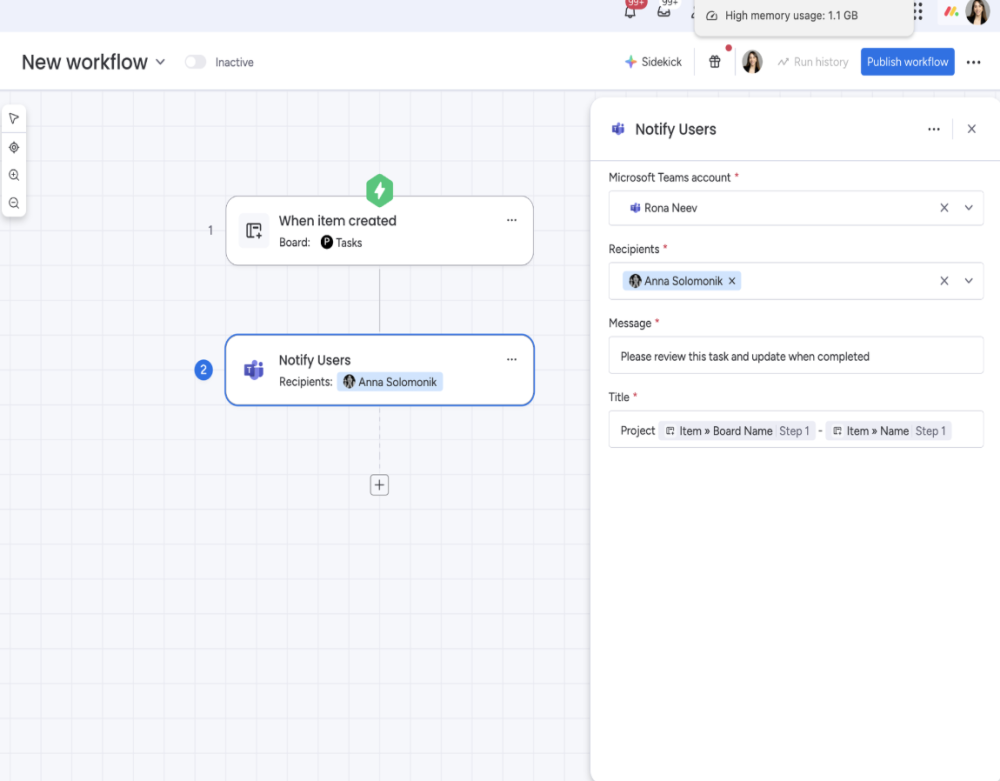Open the Notify Users panel options menu
This screenshot has width=1000, height=781.
click(933, 129)
